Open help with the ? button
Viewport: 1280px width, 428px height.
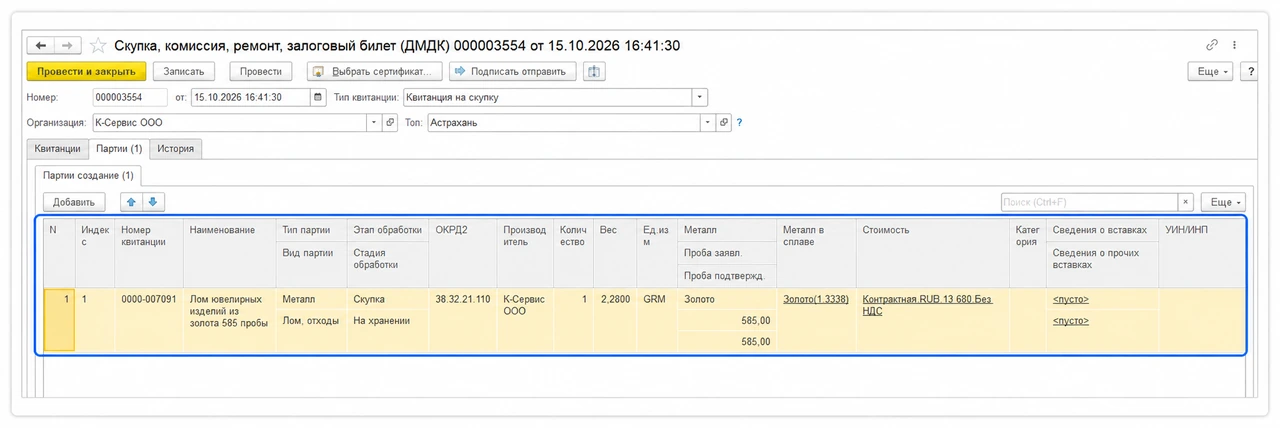coord(1250,72)
